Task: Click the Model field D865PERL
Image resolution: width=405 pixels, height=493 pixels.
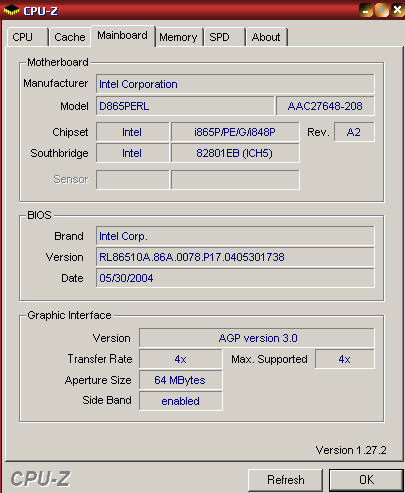Action: click(185, 106)
